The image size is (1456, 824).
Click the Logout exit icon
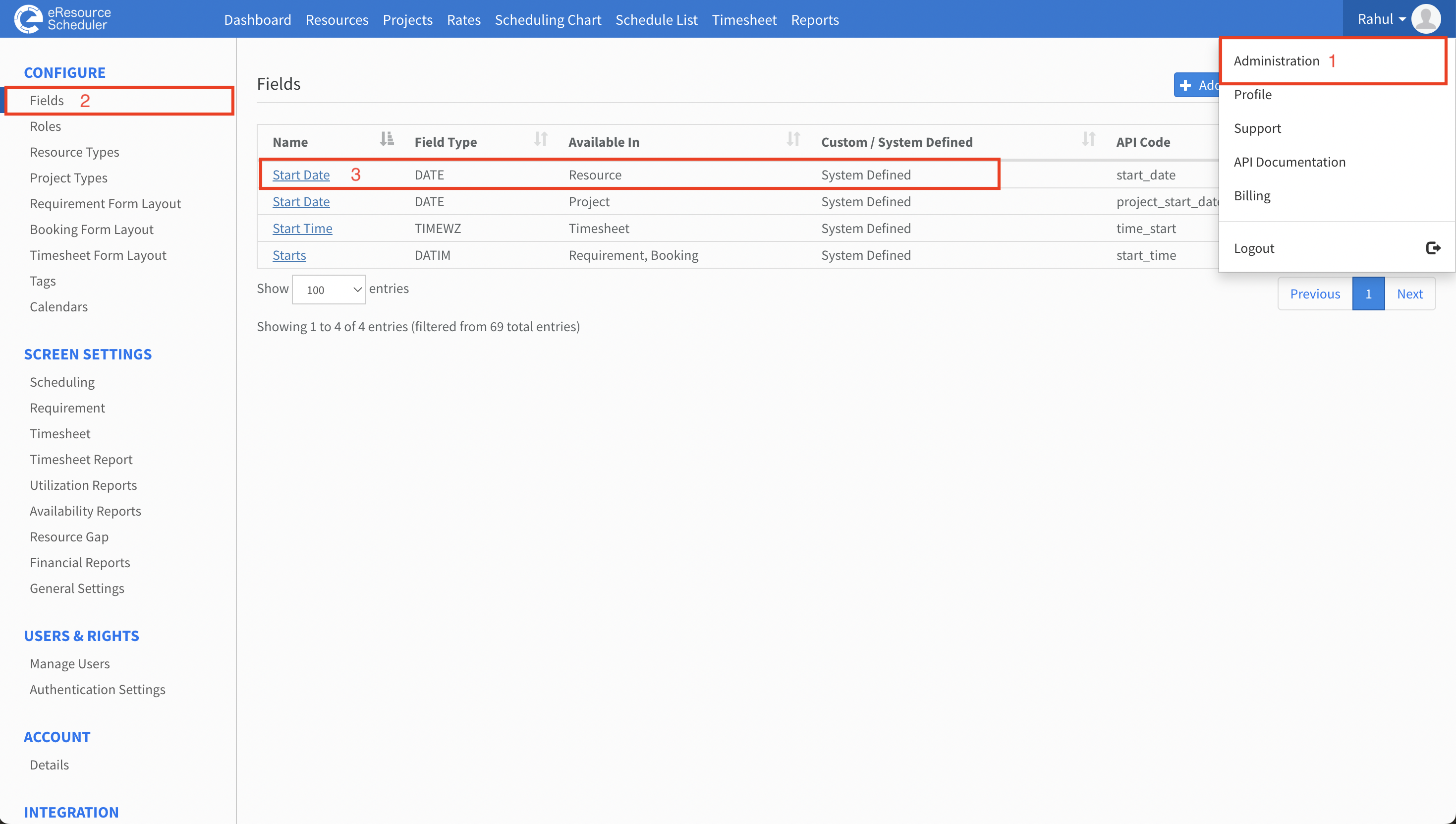click(x=1433, y=248)
